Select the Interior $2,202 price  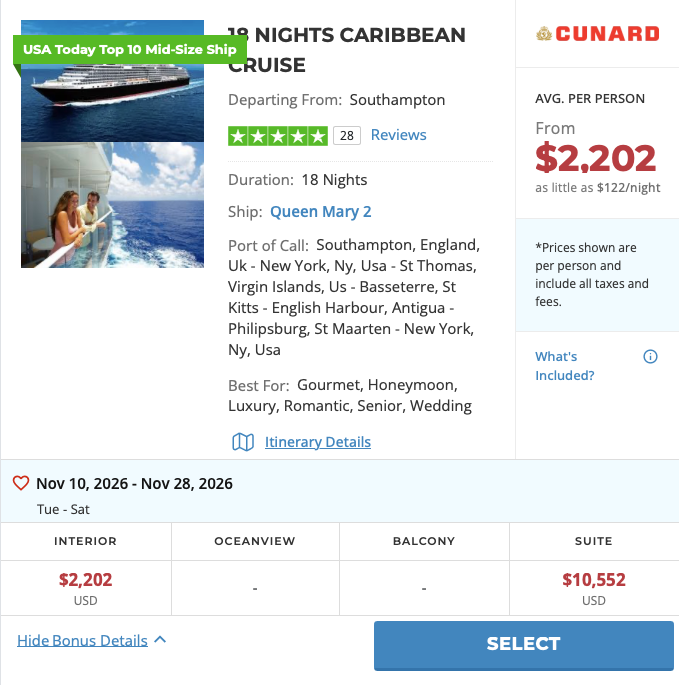coord(85,580)
